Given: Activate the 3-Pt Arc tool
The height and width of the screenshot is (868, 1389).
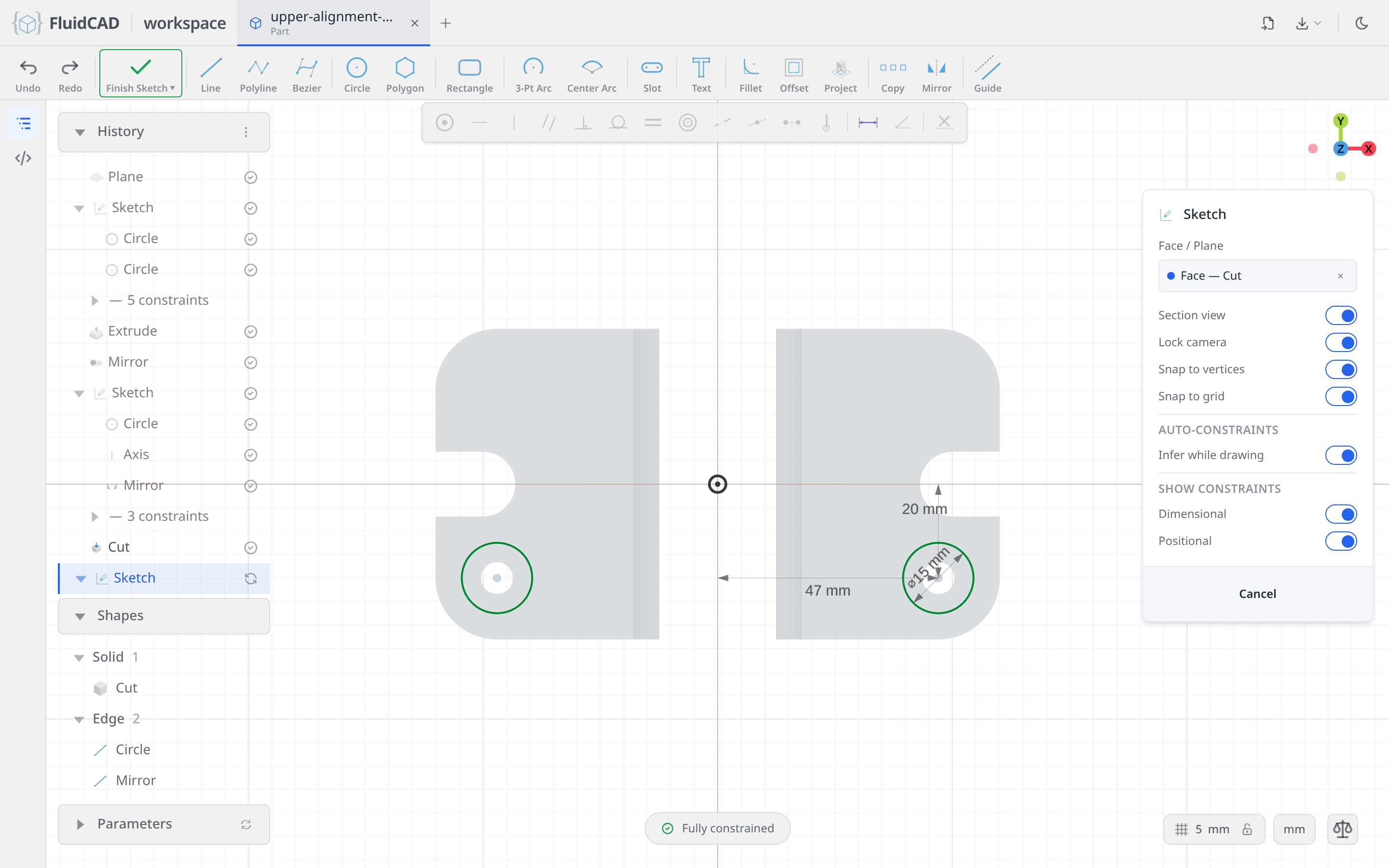Looking at the screenshot, I should coord(532,74).
